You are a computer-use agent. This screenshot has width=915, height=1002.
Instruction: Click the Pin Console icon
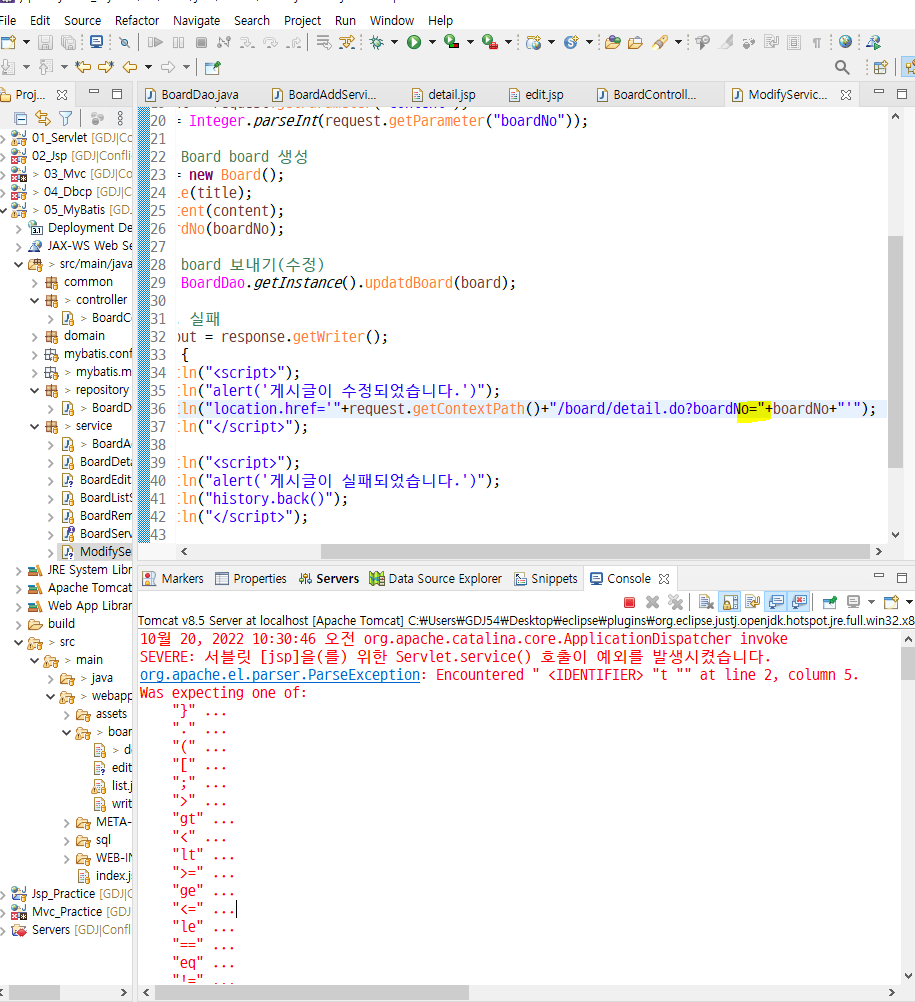(829, 602)
